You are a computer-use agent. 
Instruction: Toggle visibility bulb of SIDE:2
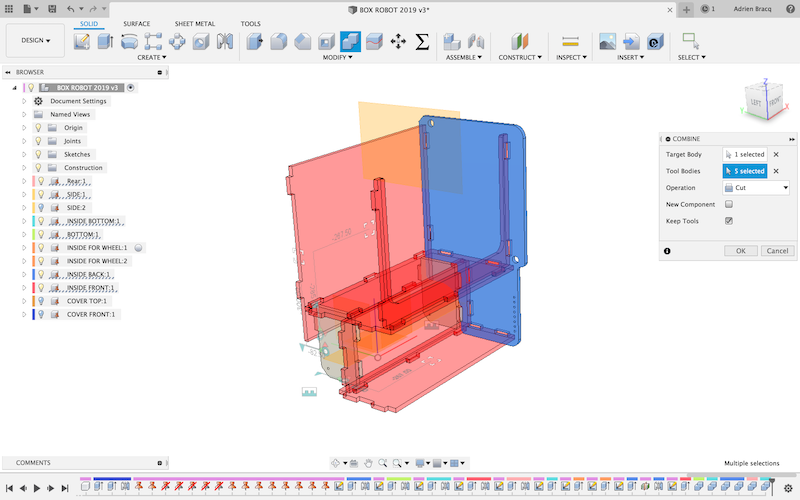pos(41,208)
